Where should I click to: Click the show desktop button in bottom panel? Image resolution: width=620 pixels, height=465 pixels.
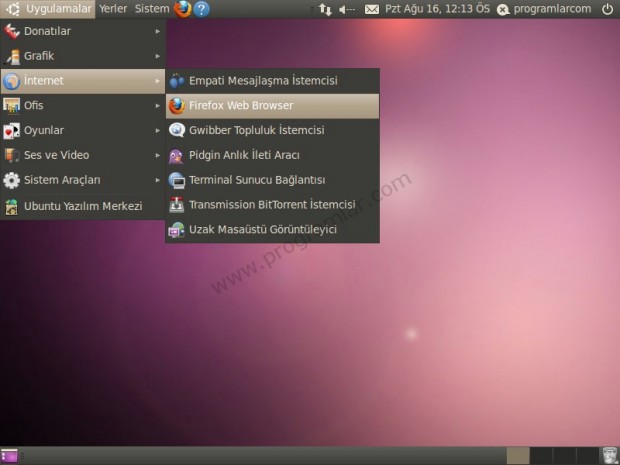pos(9,456)
